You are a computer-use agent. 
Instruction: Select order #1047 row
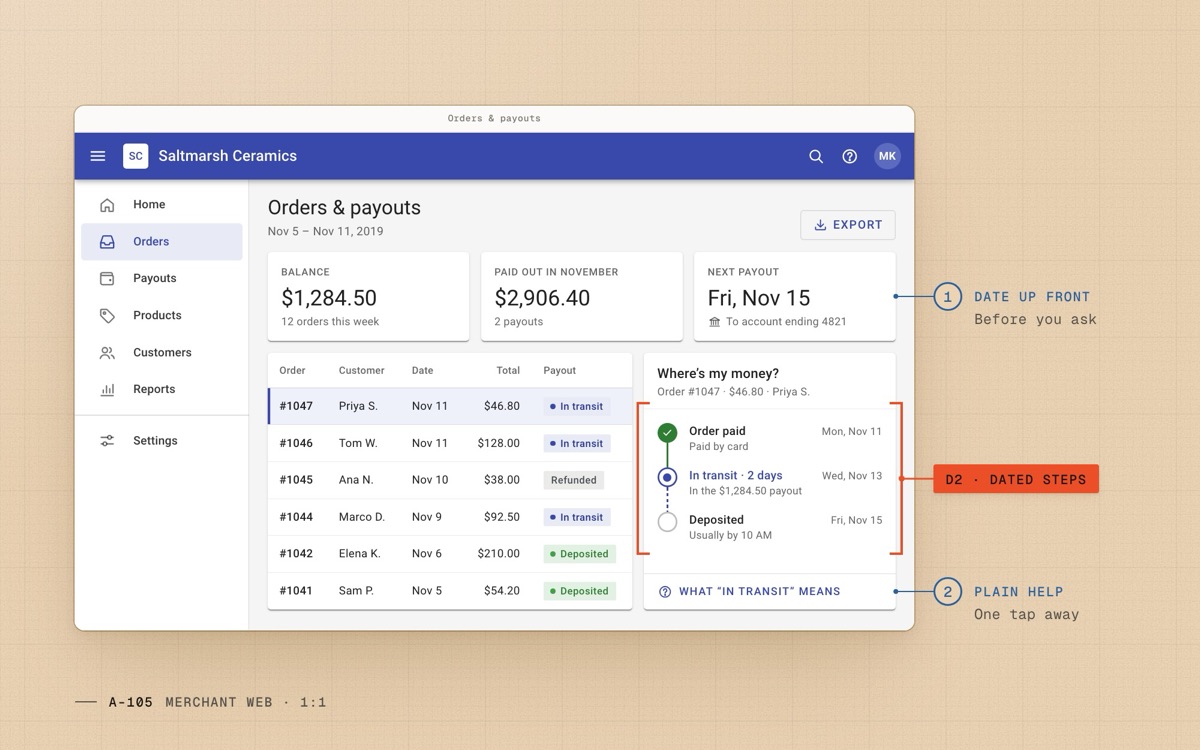coord(450,407)
